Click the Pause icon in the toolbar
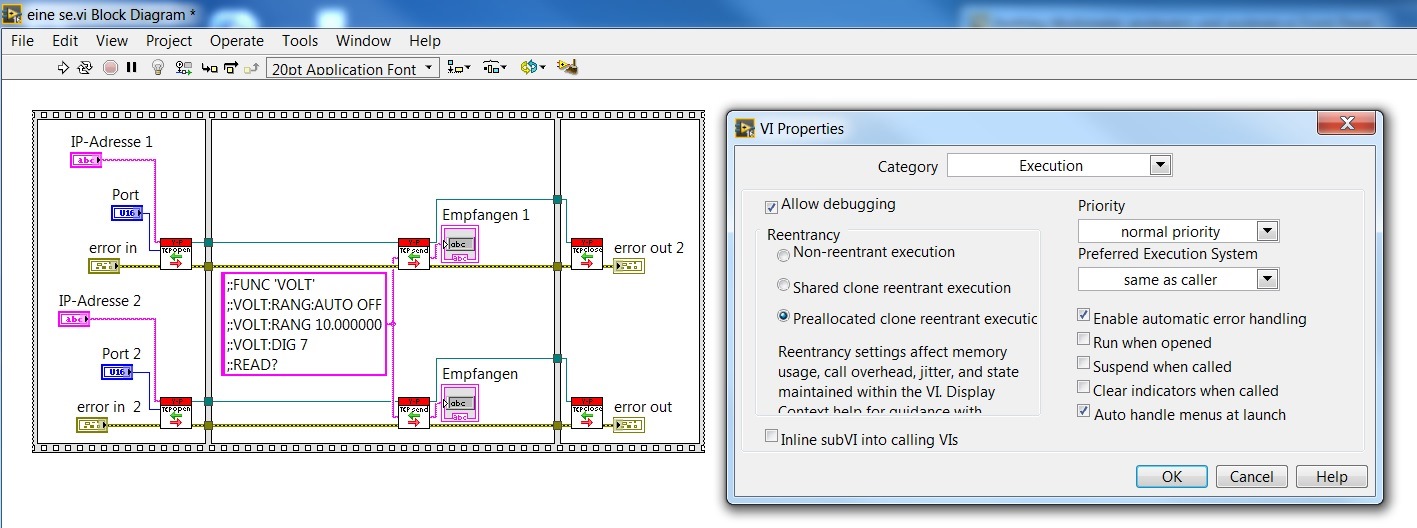The height and width of the screenshot is (528, 1417). coord(132,68)
